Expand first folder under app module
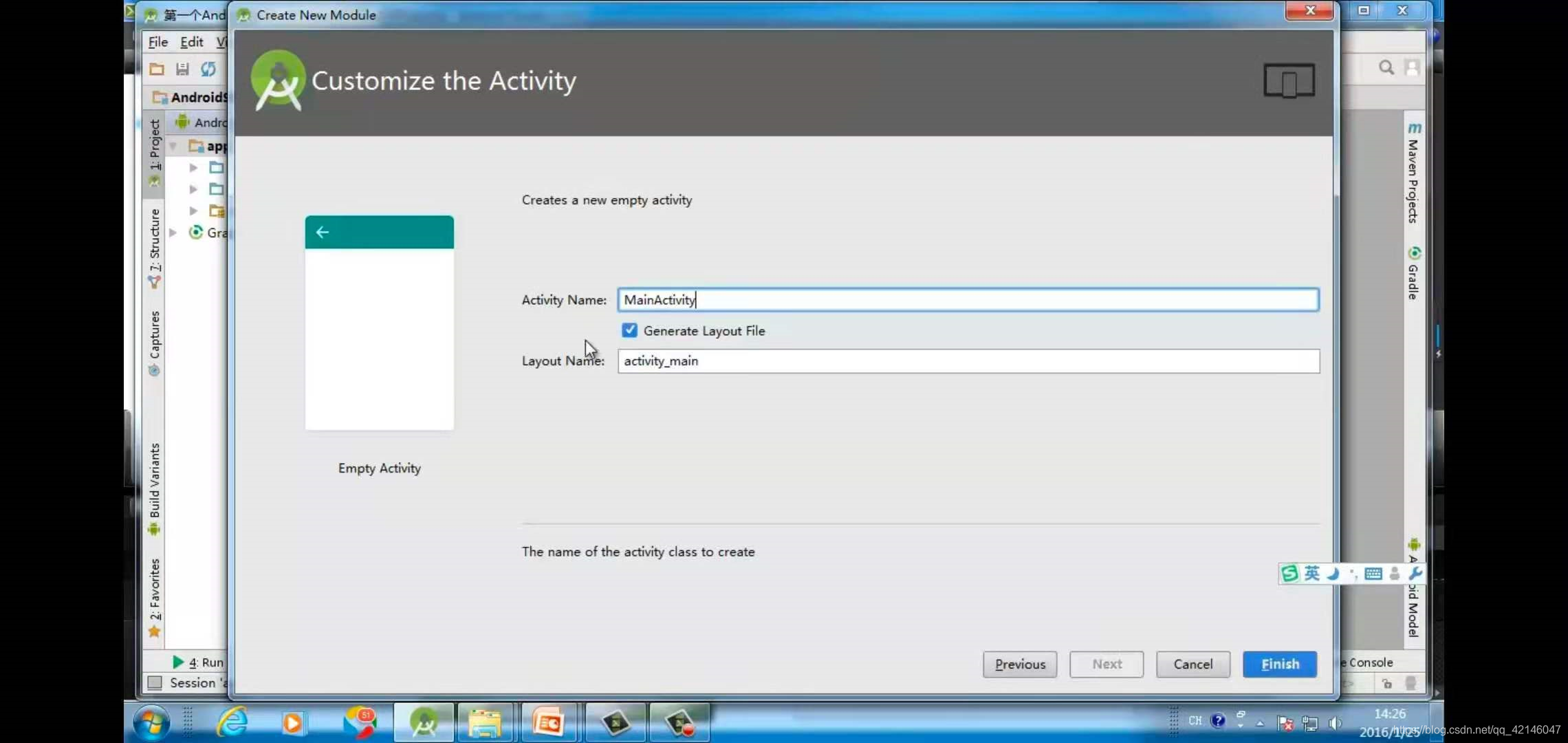The height and width of the screenshot is (743, 1568). (x=193, y=167)
